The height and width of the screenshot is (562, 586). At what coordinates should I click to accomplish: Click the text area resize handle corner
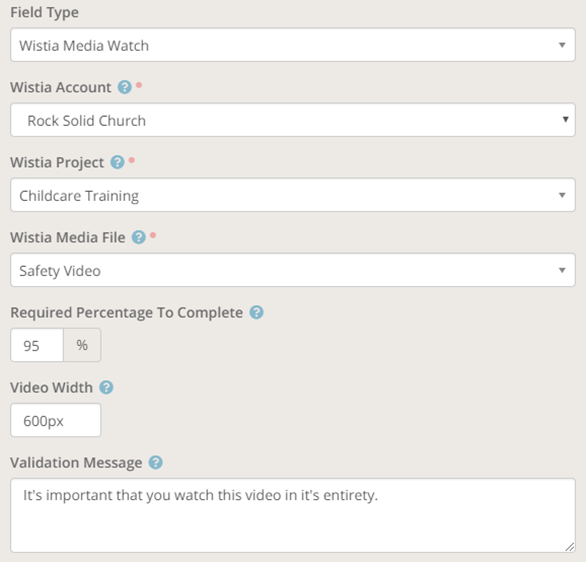570,547
